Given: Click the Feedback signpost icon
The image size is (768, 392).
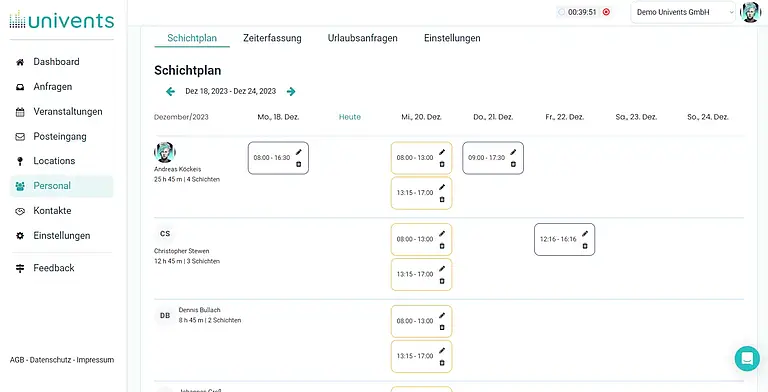Looking at the screenshot, I should [x=20, y=268].
